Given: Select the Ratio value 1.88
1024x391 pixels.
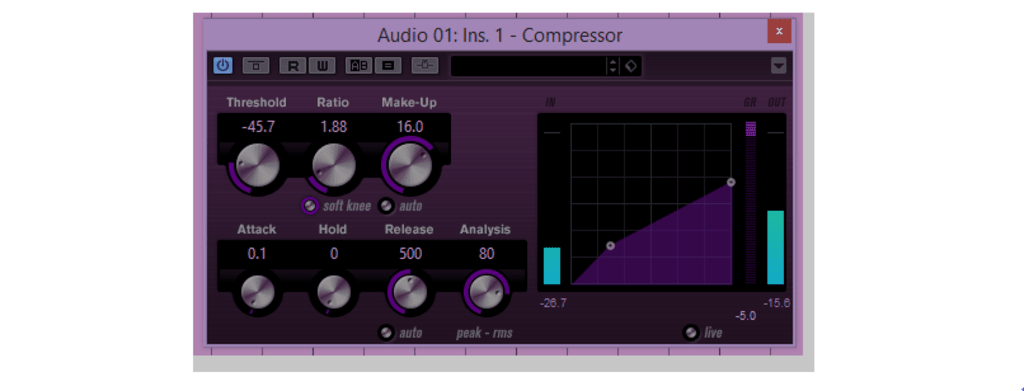Looking at the screenshot, I should (x=334, y=127).
